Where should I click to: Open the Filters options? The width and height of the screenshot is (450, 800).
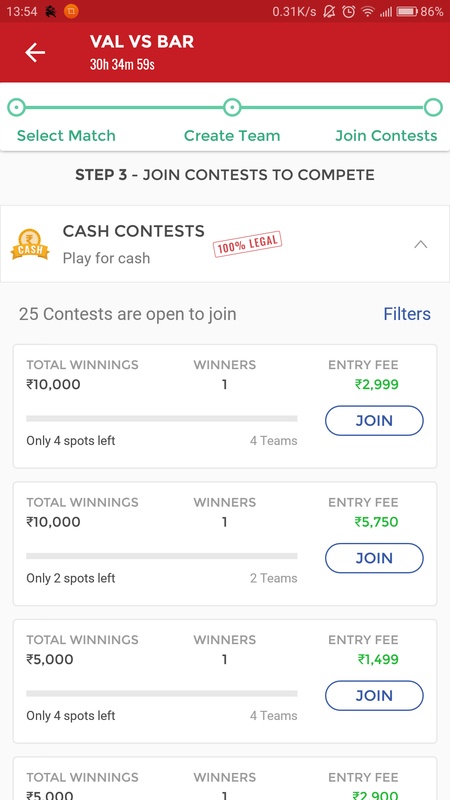[x=407, y=314]
